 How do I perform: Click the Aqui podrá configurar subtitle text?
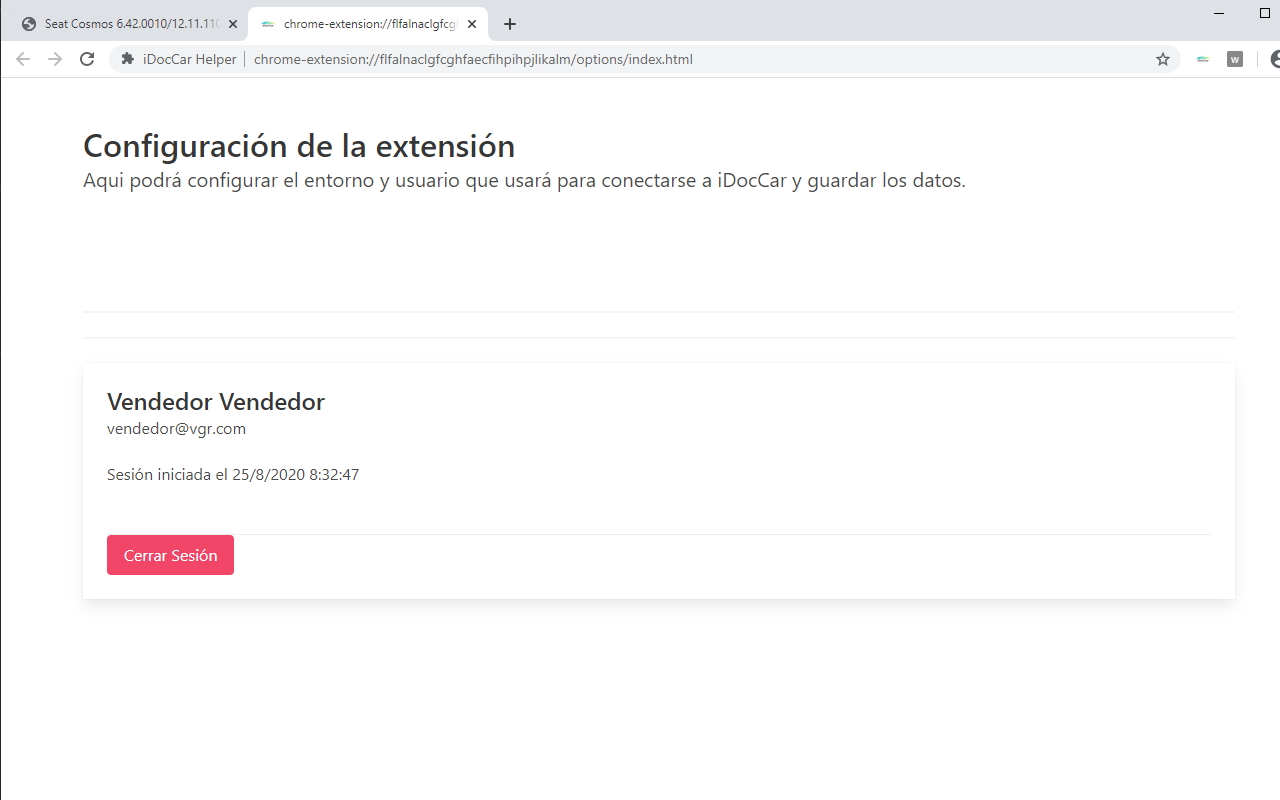coord(524,181)
